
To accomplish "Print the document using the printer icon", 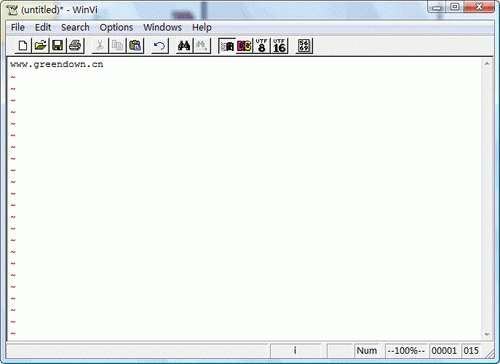I will [75, 46].
